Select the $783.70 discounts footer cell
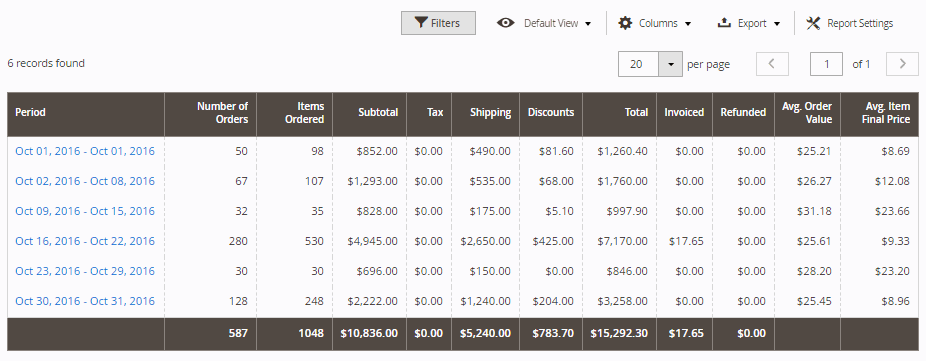The image size is (926, 361). click(x=550, y=333)
